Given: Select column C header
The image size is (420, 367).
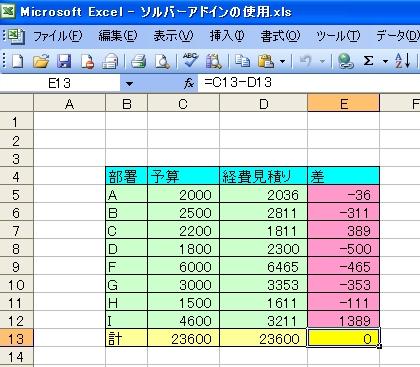Looking at the screenshot, I should (183, 104).
